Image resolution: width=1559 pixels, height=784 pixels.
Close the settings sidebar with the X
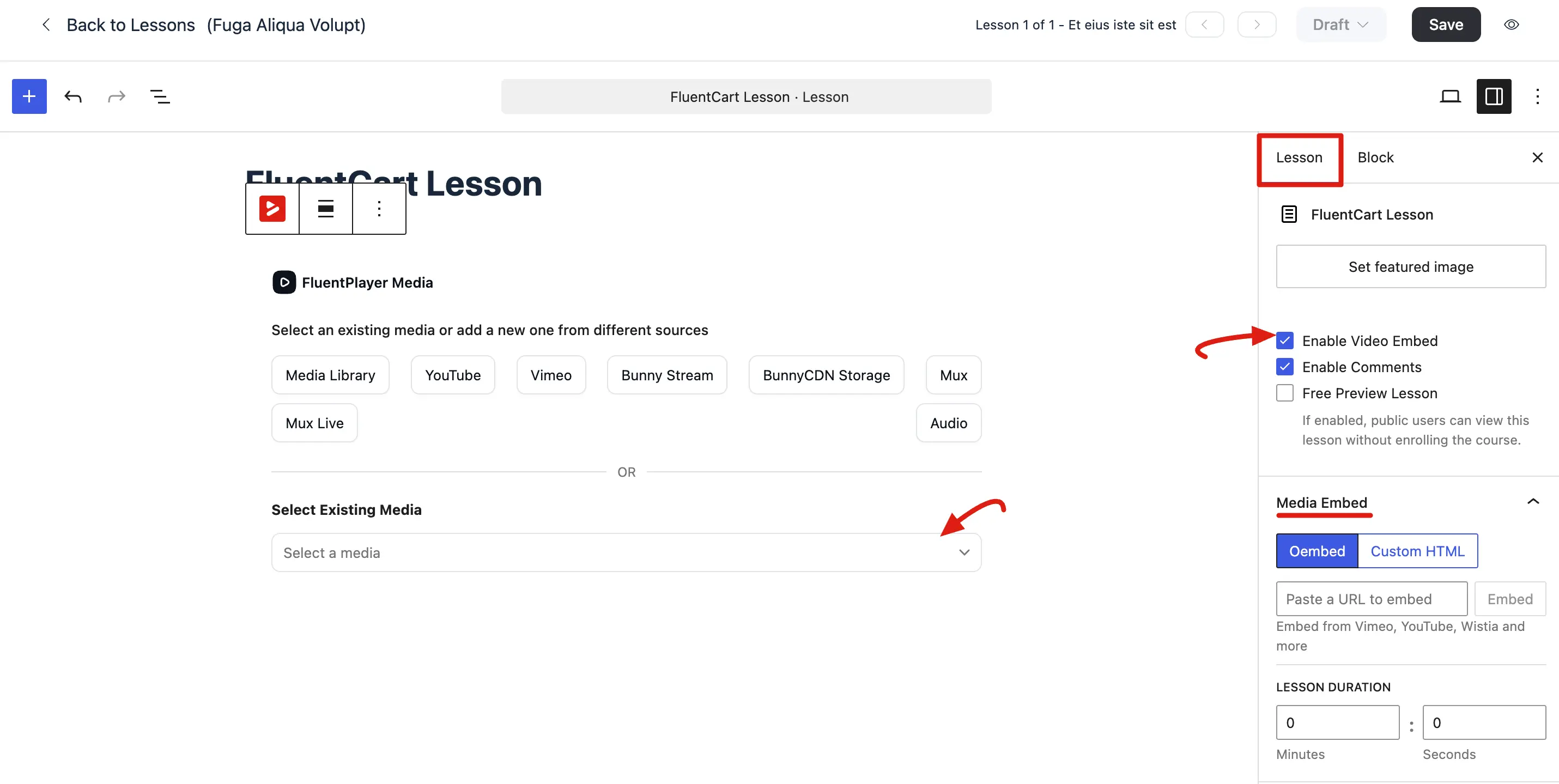[x=1537, y=157]
